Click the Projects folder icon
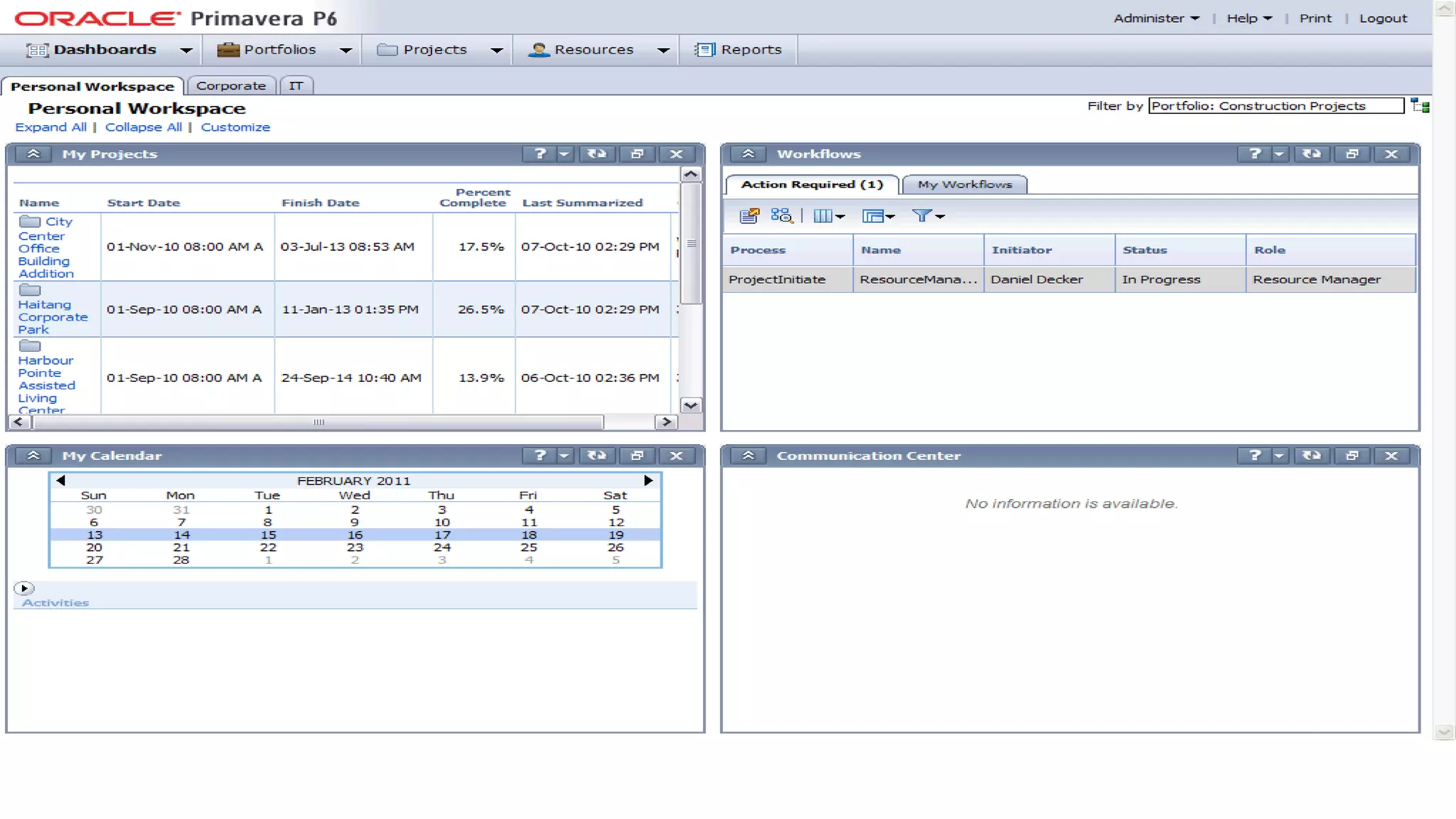The image size is (1456, 819). (x=387, y=49)
